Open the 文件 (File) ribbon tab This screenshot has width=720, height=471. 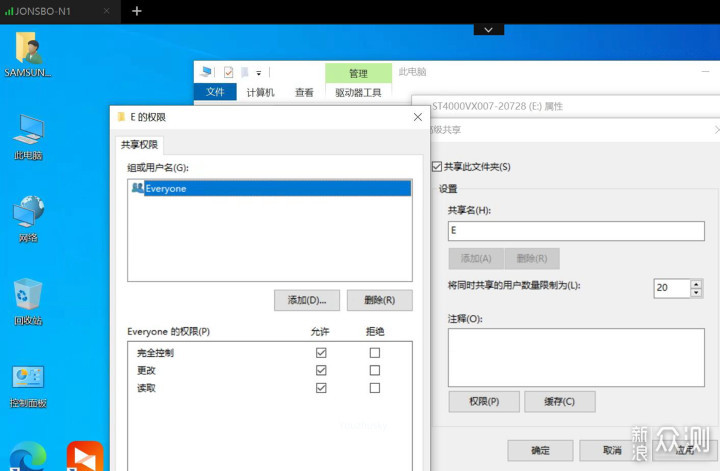[215, 92]
